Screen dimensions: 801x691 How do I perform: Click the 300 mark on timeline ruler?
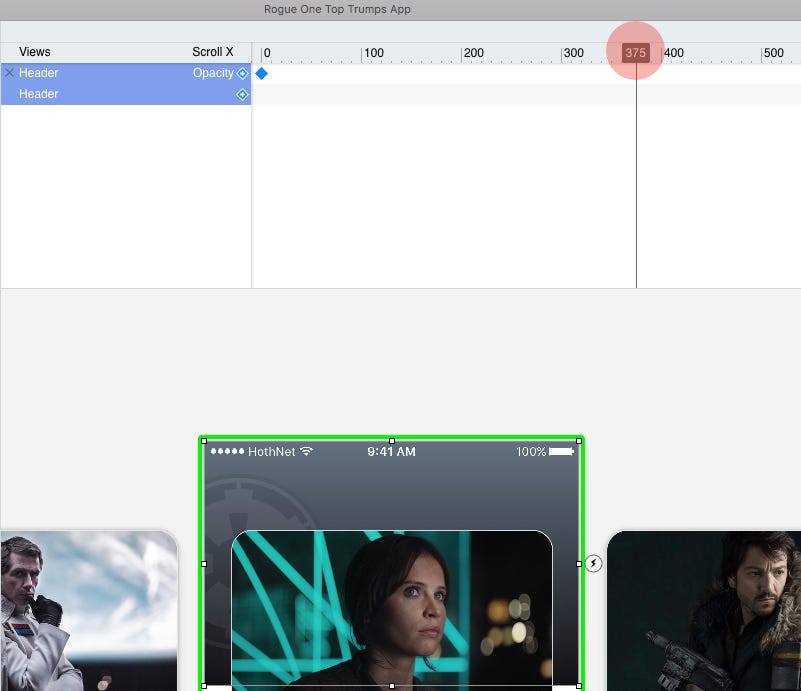point(574,53)
